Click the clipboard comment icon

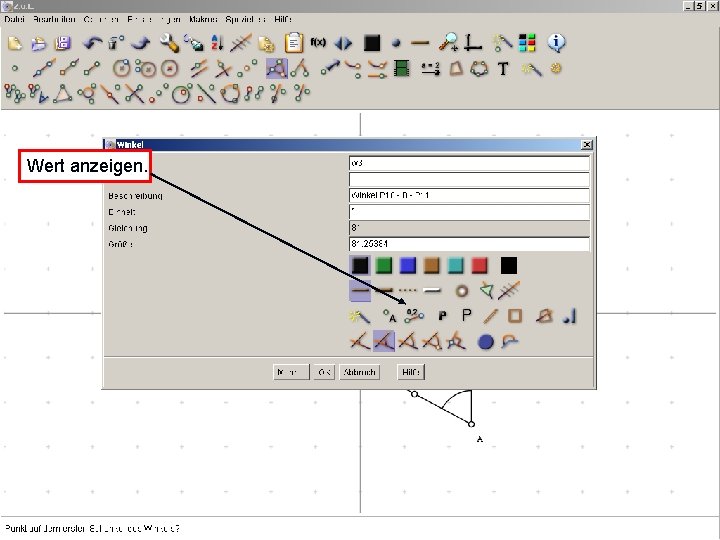click(x=293, y=43)
